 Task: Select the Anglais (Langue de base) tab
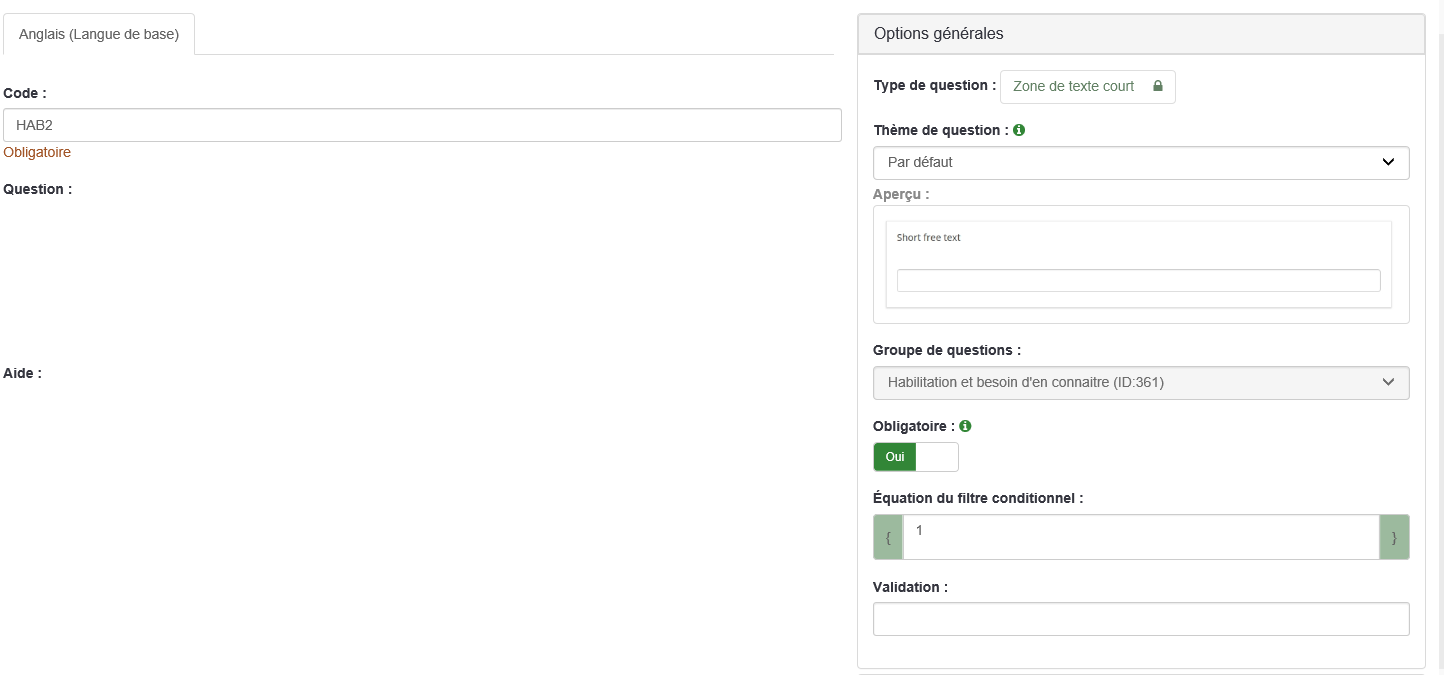pos(99,35)
